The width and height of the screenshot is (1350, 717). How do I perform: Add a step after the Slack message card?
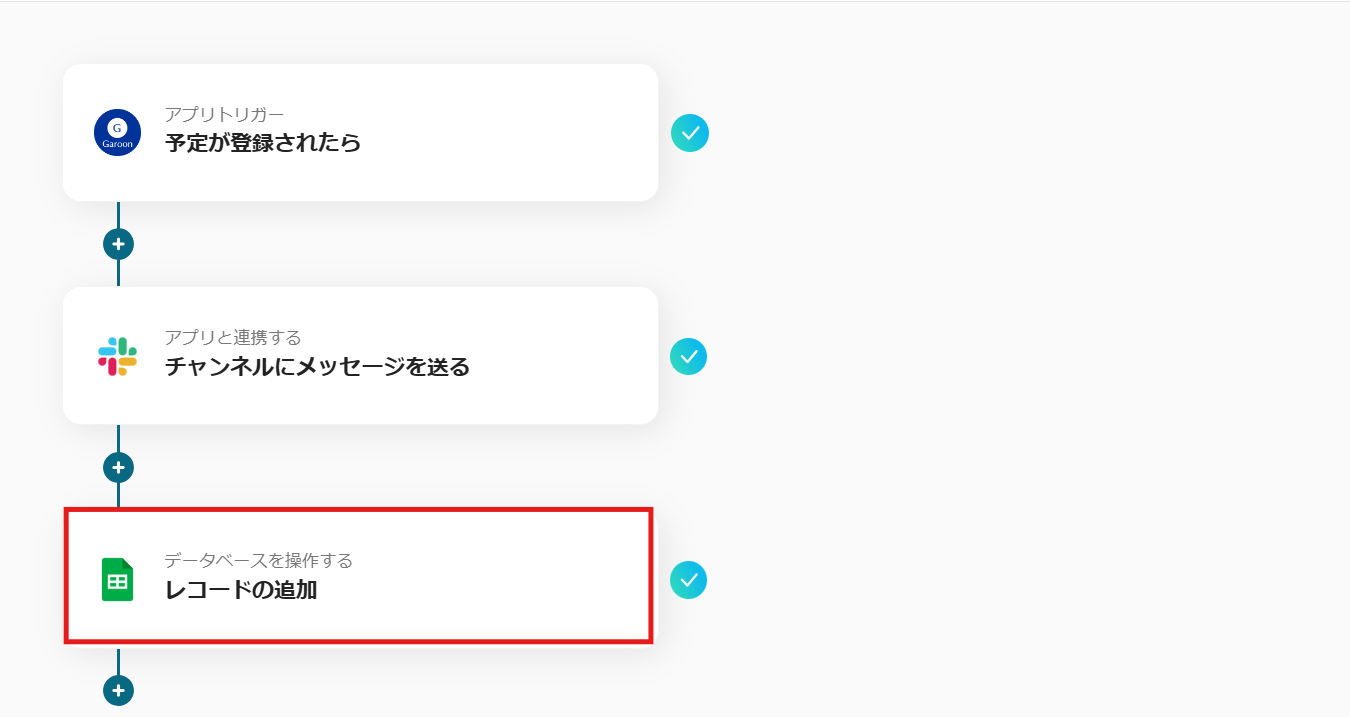pos(118,467)
